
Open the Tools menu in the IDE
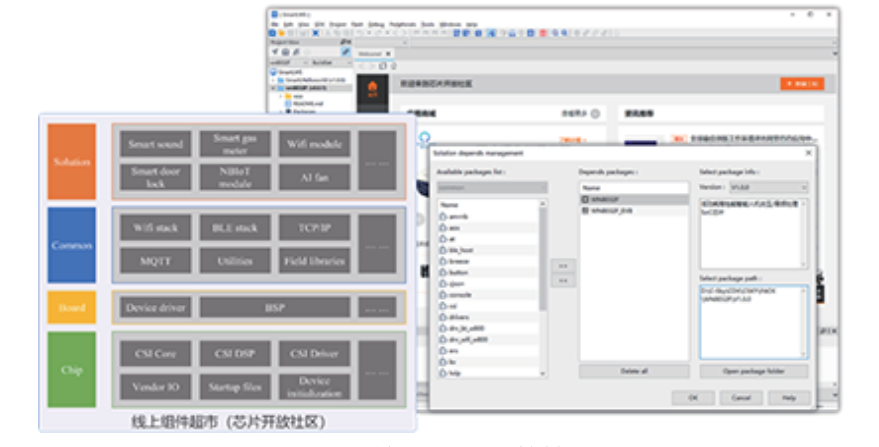tap(428, 25)
